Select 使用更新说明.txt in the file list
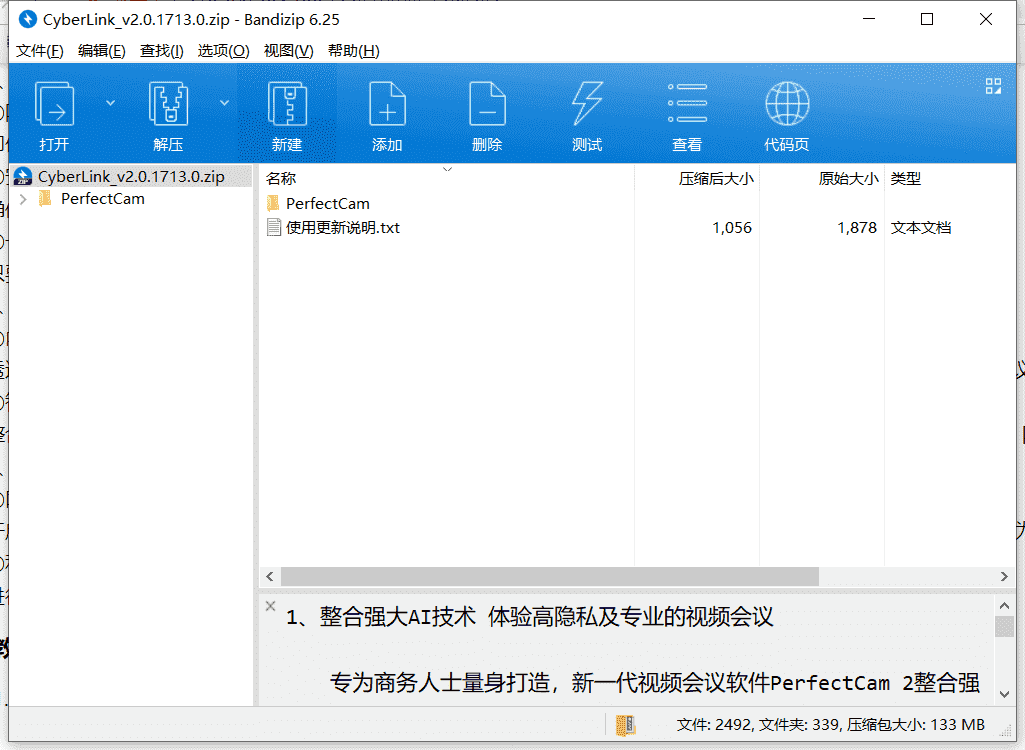 point(343,228)
